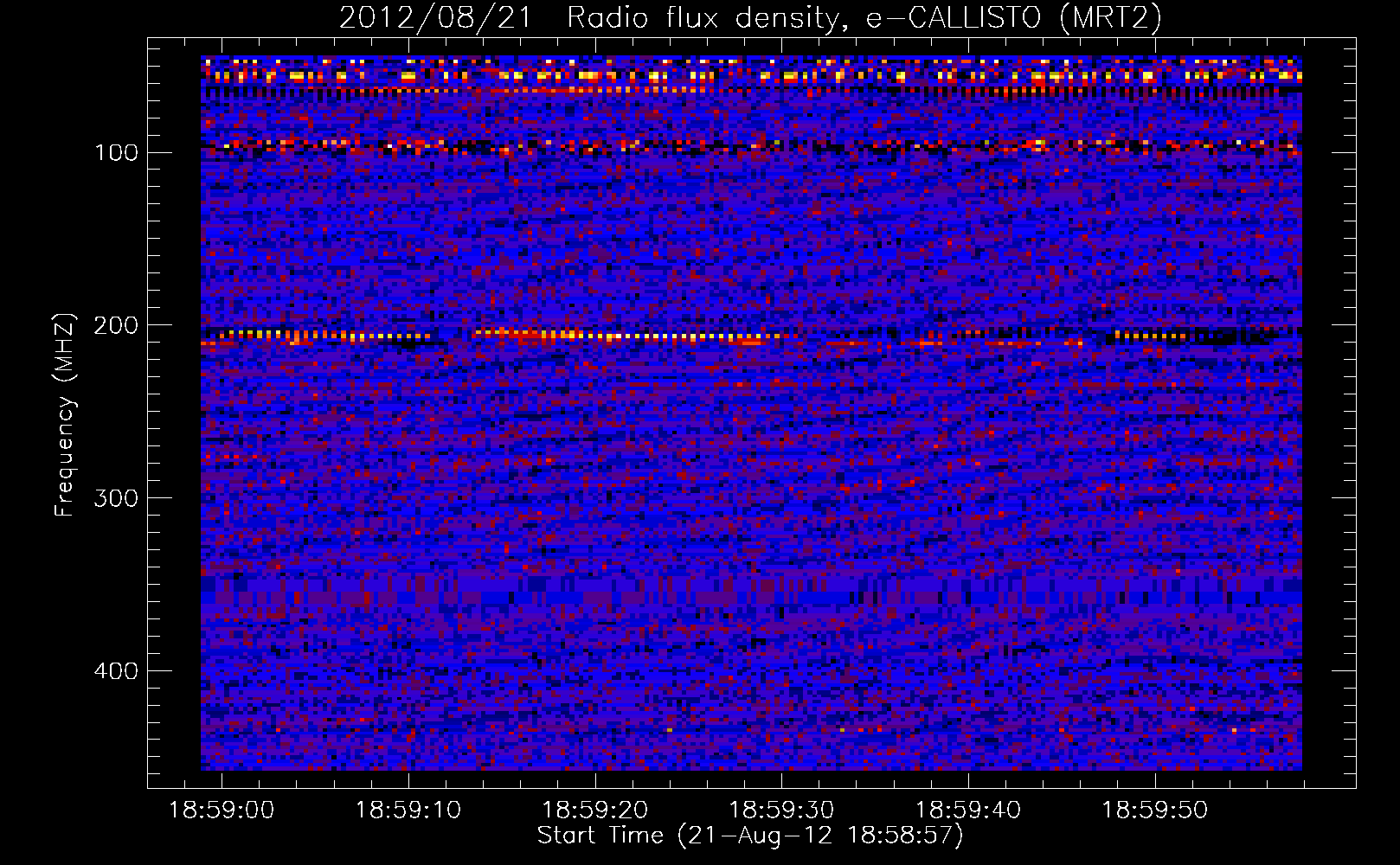Image resolution: width=1400 pixels, height=865 pixels.
Task: Click the 18:59:00 time tick label
Action: tap(222, 811)
